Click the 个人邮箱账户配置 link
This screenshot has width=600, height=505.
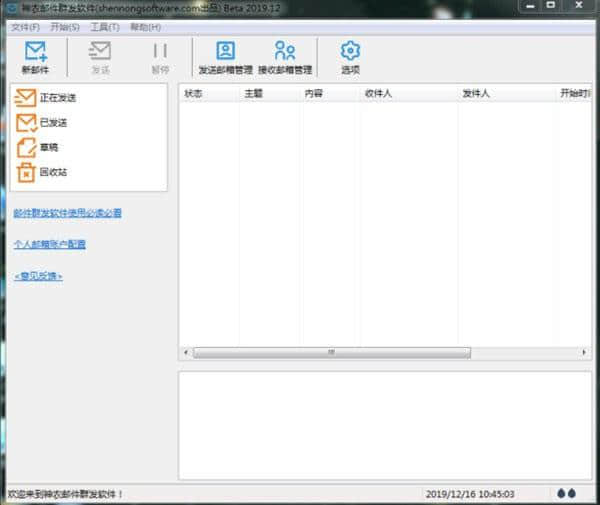coord(50,244)
